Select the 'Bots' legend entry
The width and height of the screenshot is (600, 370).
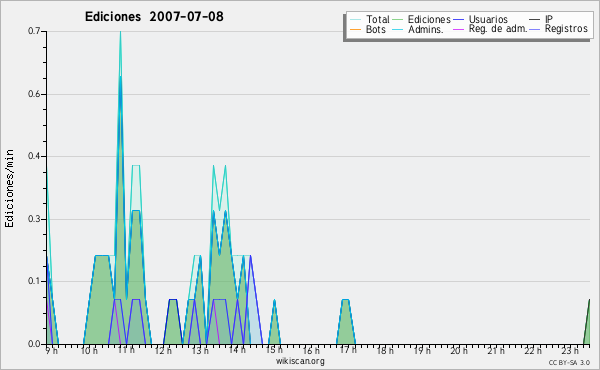[375, 29]
